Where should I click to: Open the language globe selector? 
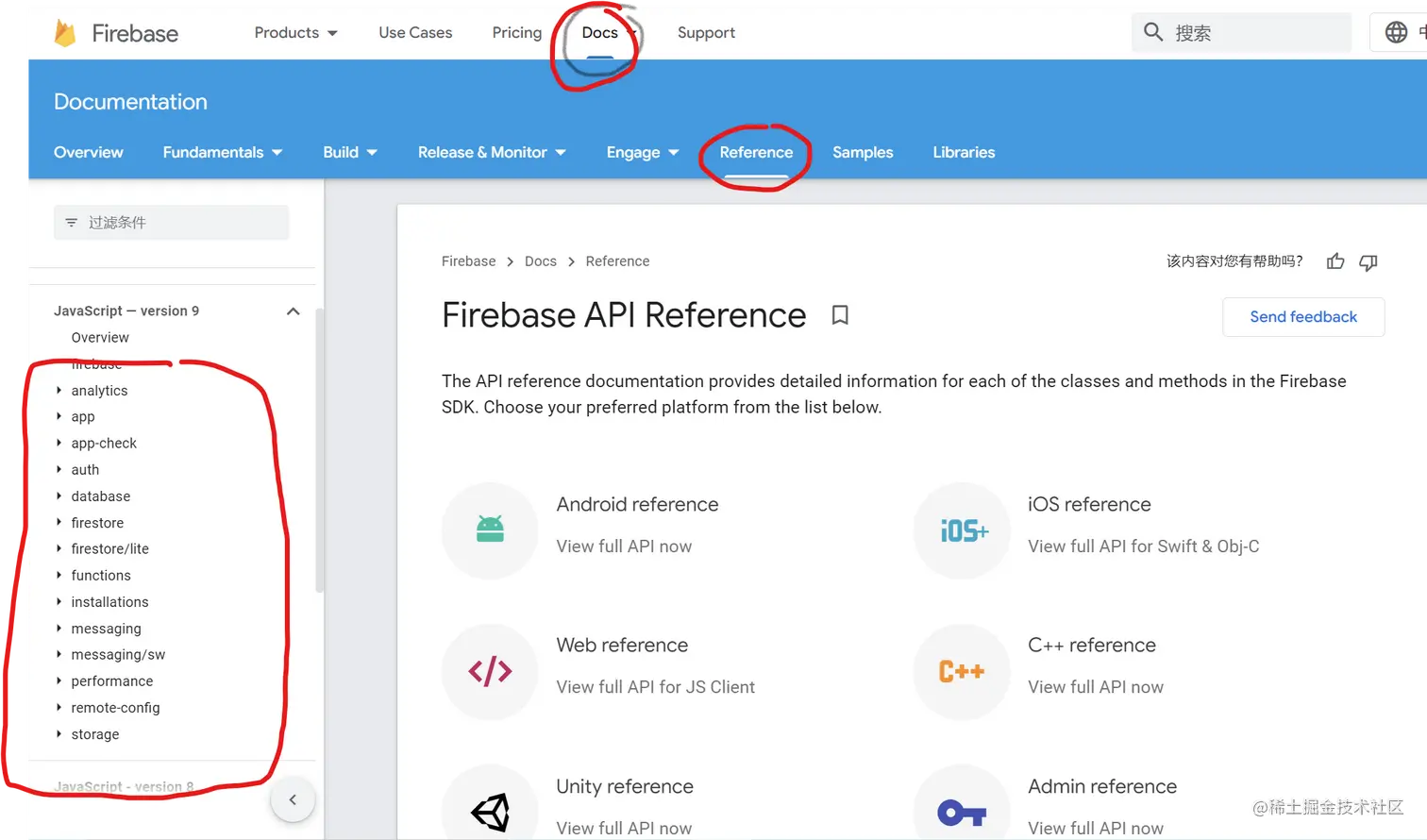pyautogui.click(x=1396, y=32)
